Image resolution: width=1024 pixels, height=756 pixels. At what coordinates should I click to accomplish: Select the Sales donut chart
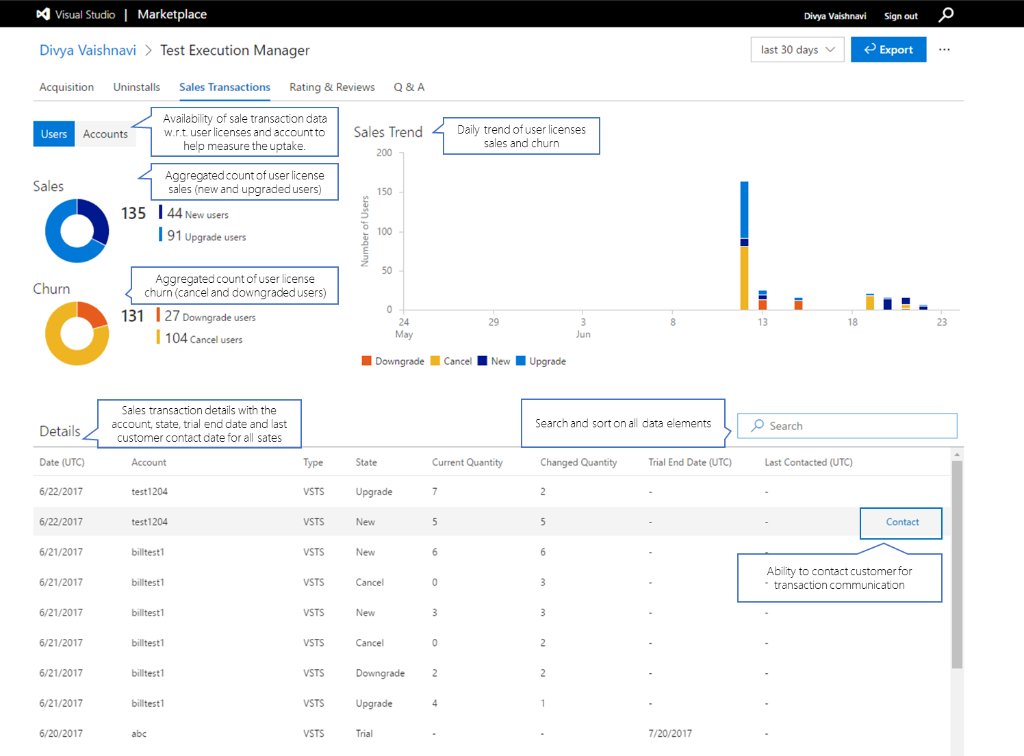tap(75, 231)
